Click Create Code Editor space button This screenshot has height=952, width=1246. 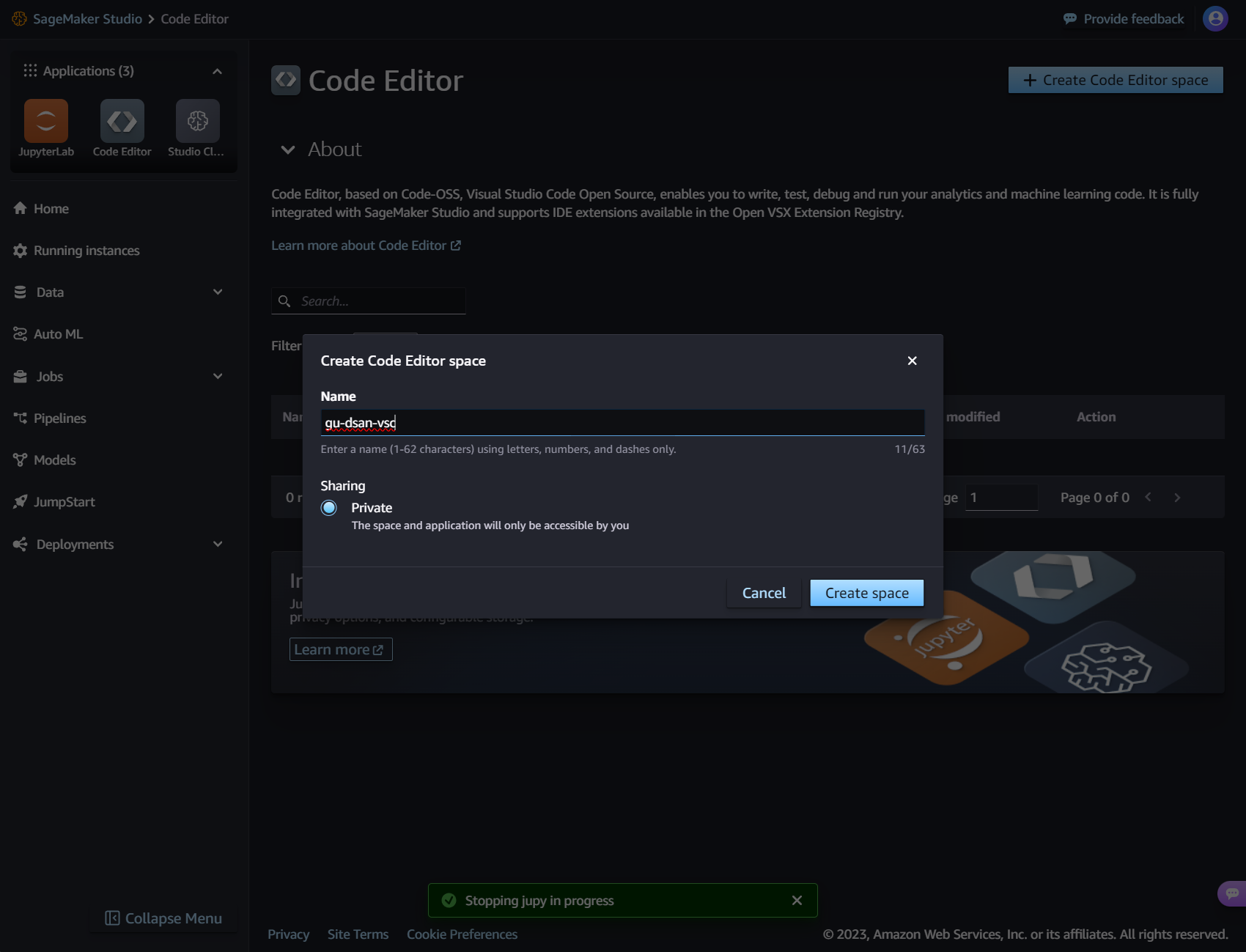[x=1116, y=80]
